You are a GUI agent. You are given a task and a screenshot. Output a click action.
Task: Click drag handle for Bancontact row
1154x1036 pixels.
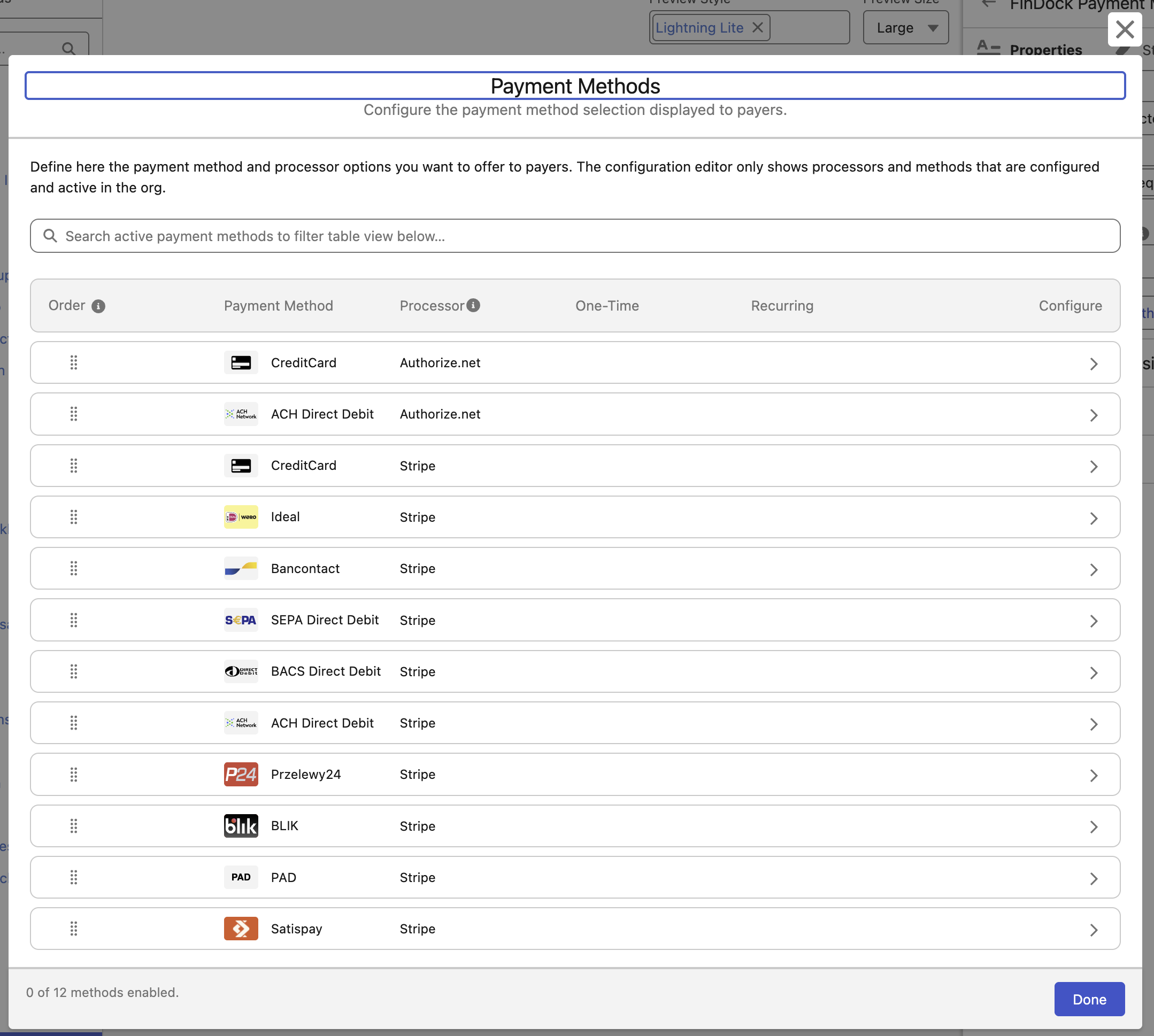(x=73, y=568)
